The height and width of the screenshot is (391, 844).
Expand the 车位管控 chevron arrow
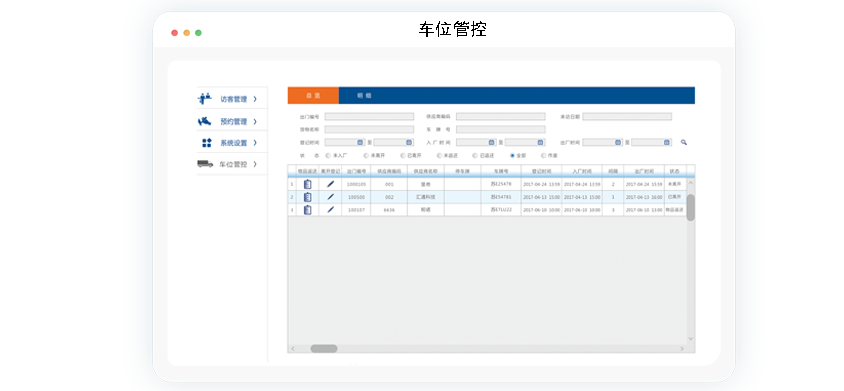(x=255, y=164)
